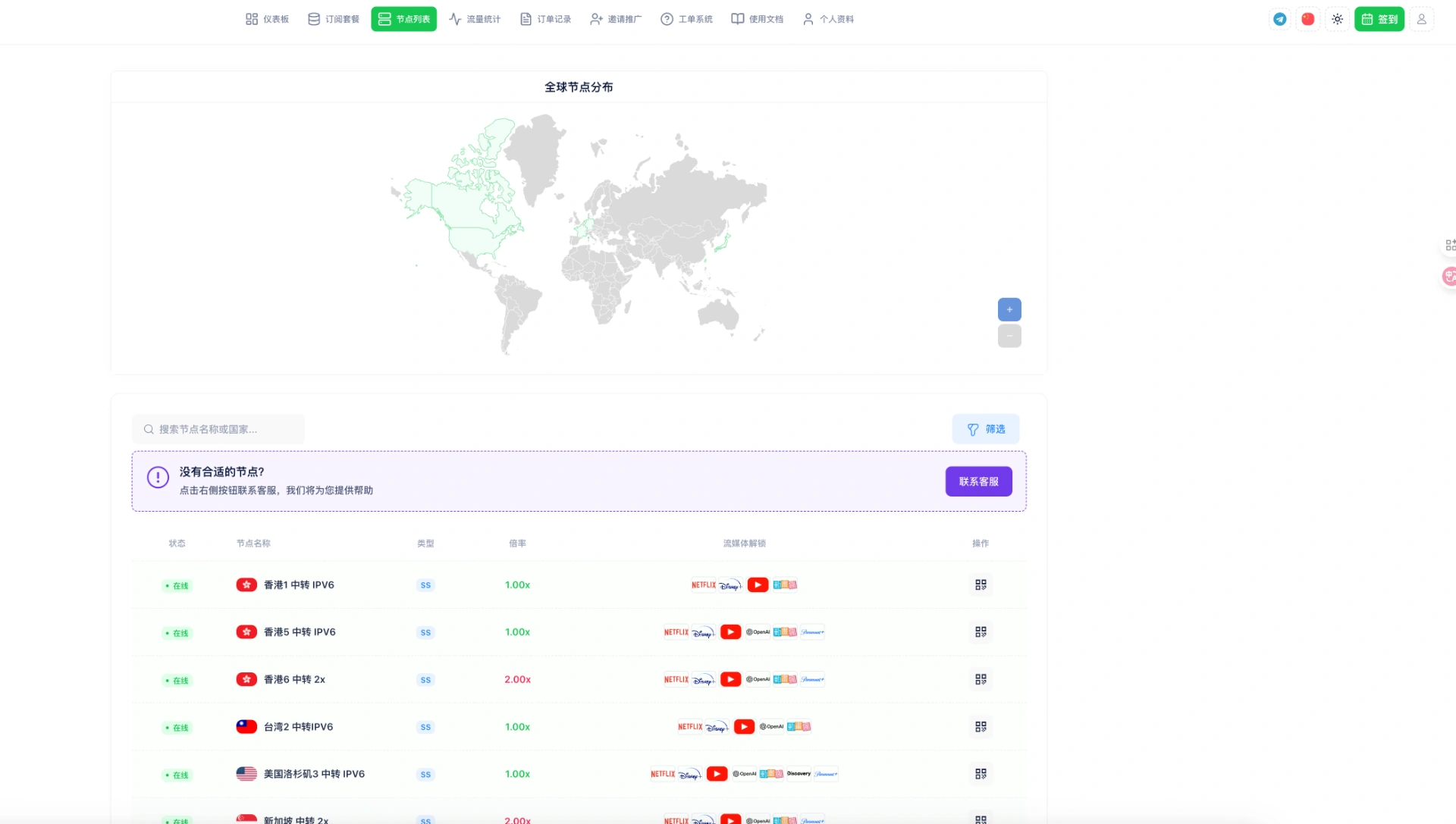
Task: Click the 联系客服 contact support button
Action: click(x=978, y=481)
